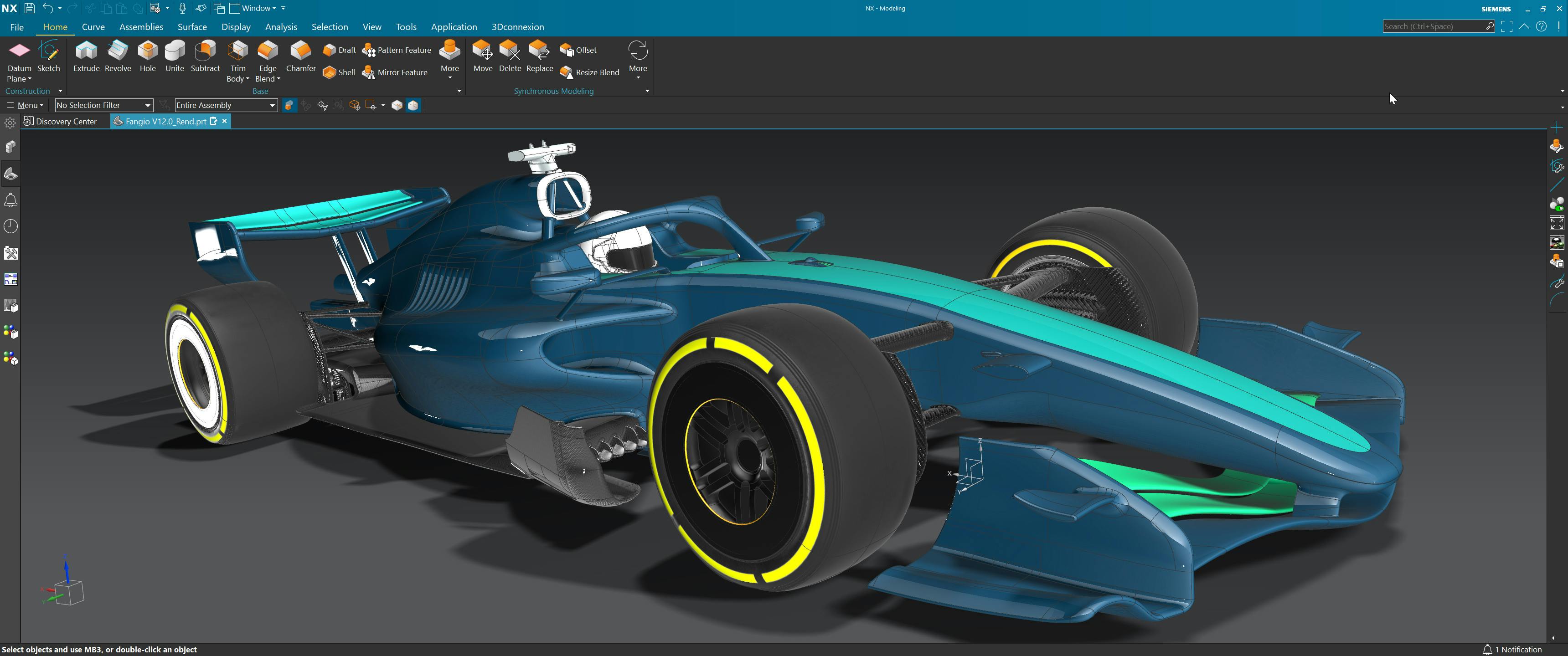Activate the Shell command

[x=339, y=72]
